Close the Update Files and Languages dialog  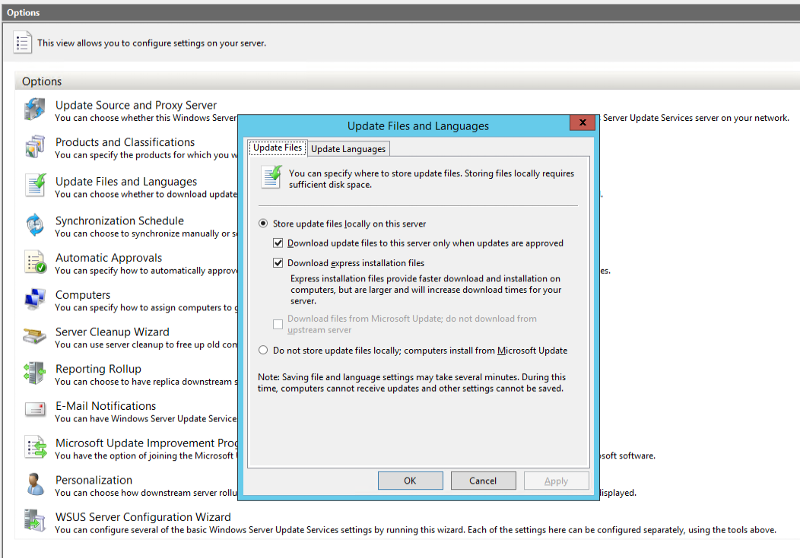[x=583, y=122]
